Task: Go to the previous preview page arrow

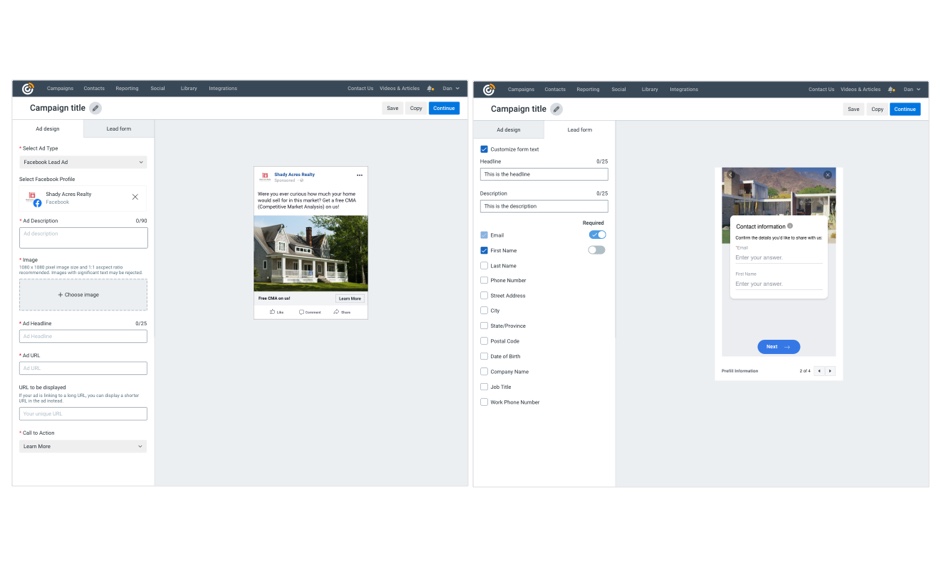Action: click(819, 371)
